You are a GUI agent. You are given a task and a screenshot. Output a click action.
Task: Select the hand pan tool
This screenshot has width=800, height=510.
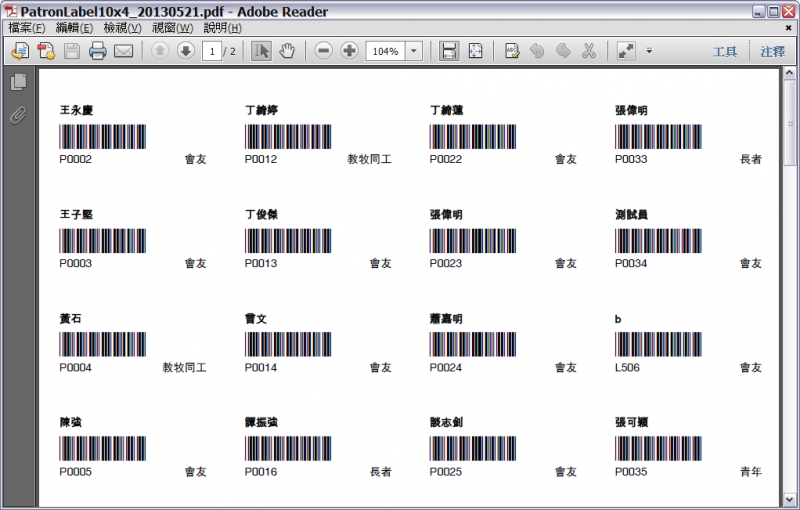click(x=287, y=51)
